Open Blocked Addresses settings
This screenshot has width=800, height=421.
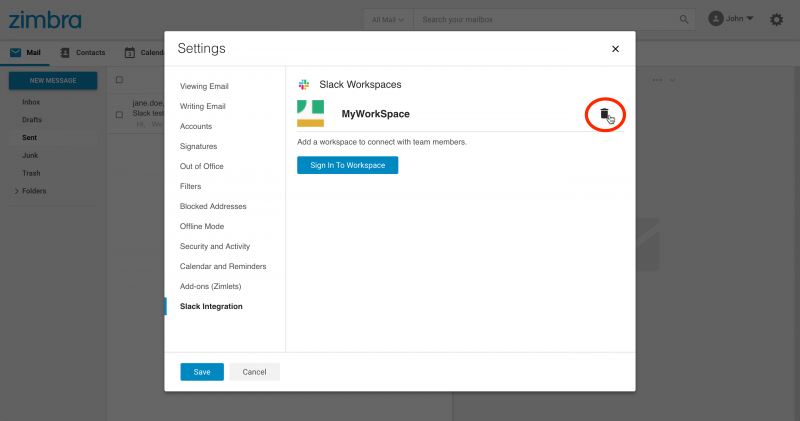[x=213, y=206]
